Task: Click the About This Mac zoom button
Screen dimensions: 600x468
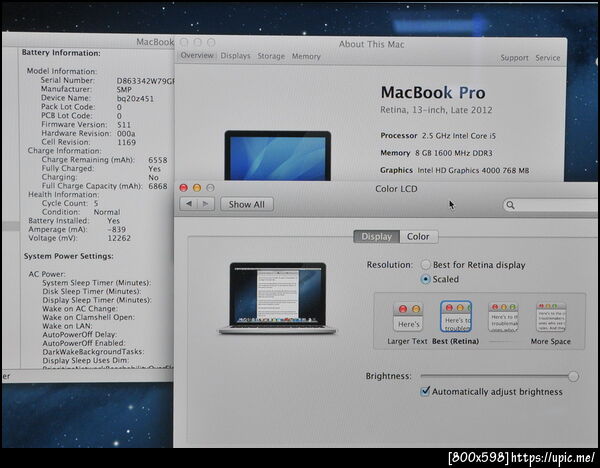Action: (x=211, y=42)
